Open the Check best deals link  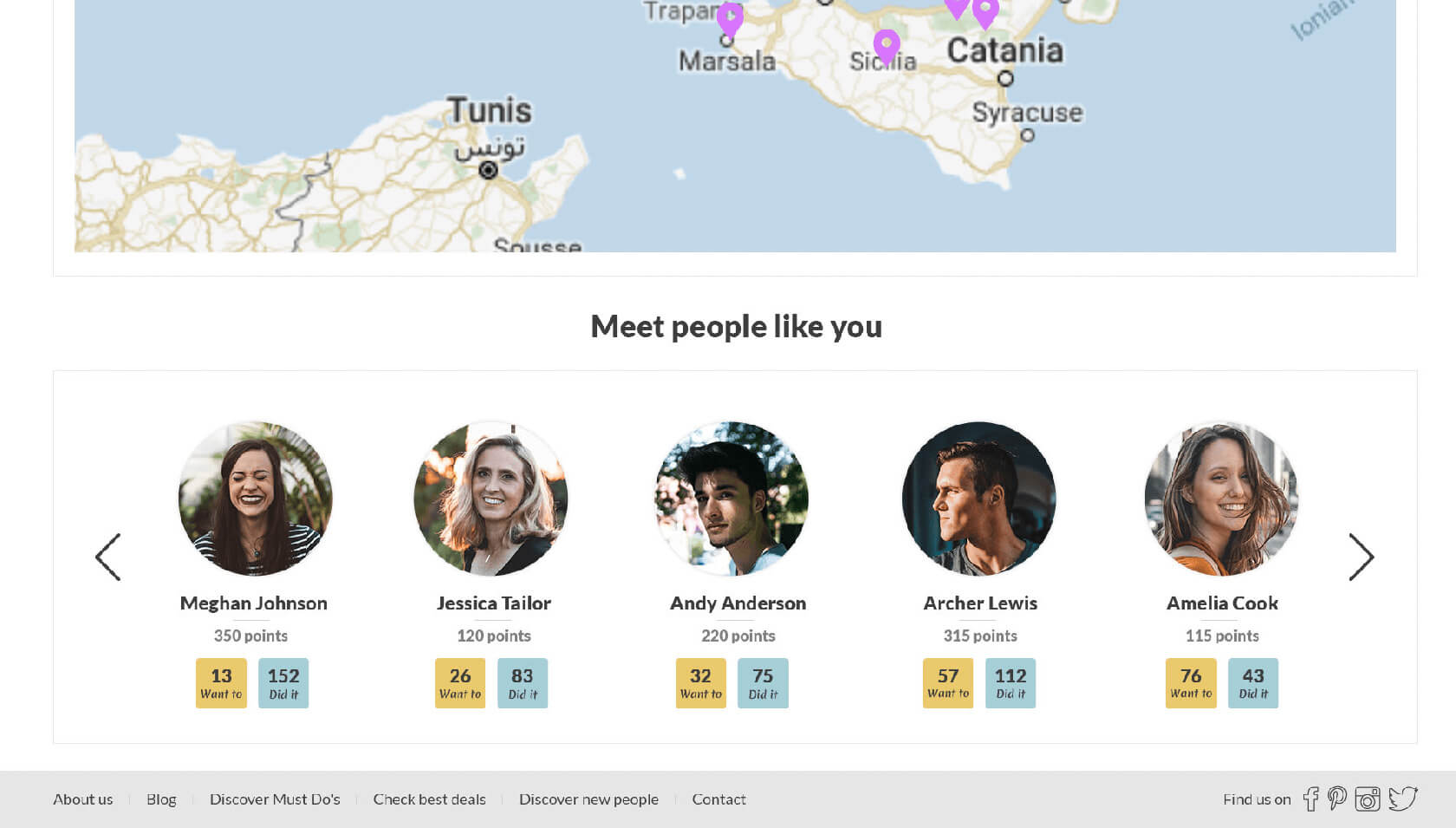tap(429, 799)
